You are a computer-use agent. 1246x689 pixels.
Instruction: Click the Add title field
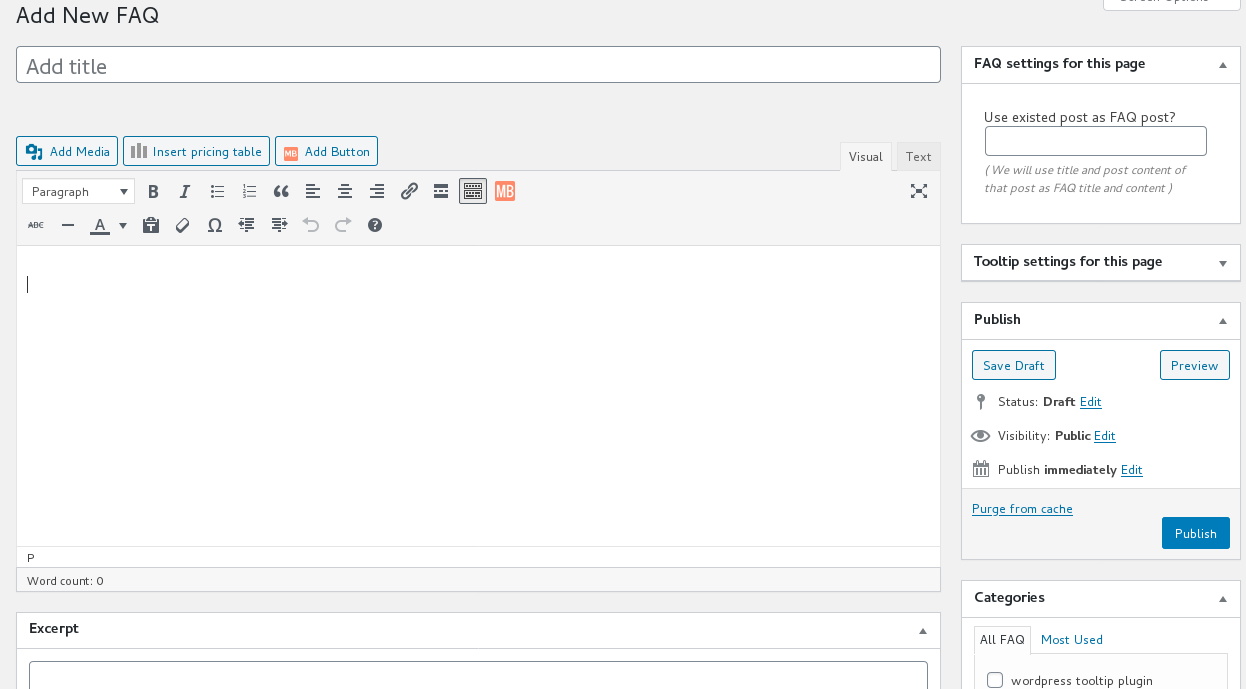tap(478, 65)
